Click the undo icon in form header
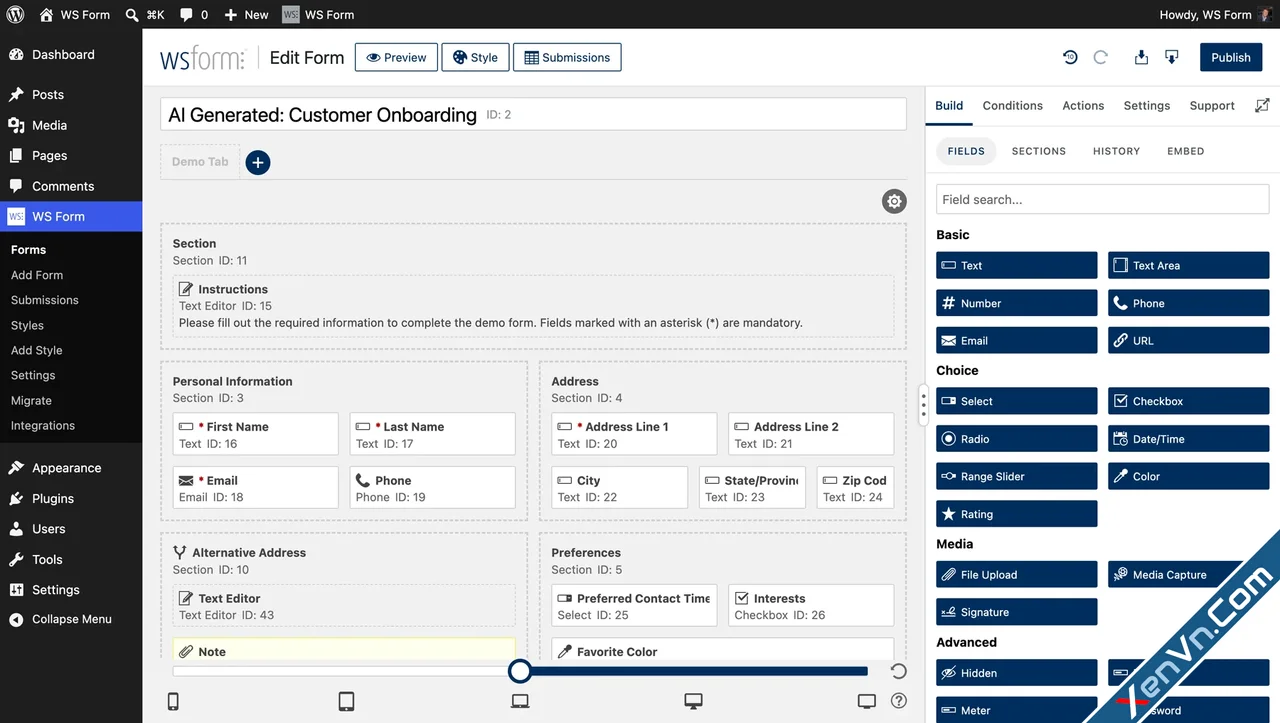 coord(1070,58)
